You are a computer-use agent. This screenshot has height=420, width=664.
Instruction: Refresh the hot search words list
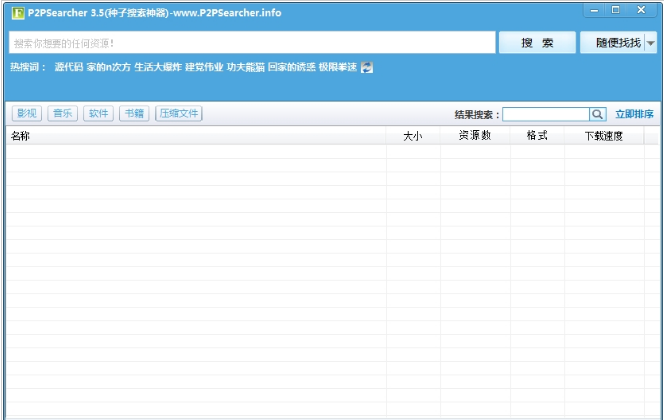pos(367,67)
